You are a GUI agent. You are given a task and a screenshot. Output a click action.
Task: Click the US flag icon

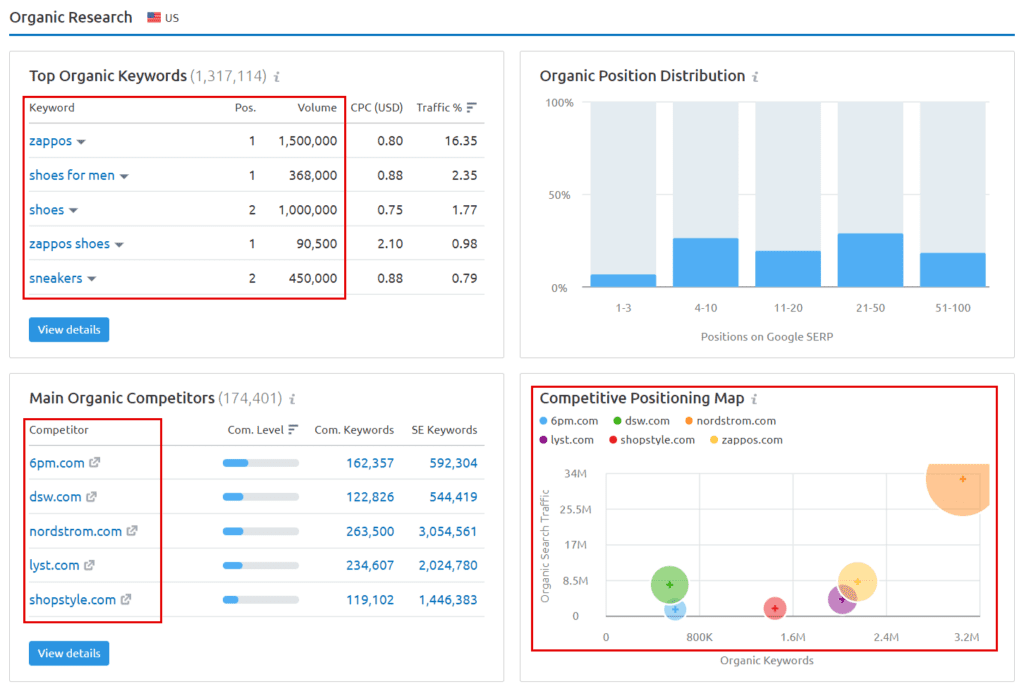coord(153,18)
